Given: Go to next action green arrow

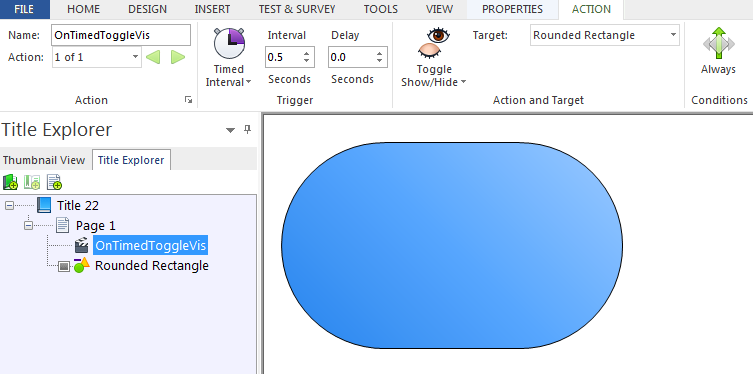Looking at the screenshot, I should pos(178,57).
